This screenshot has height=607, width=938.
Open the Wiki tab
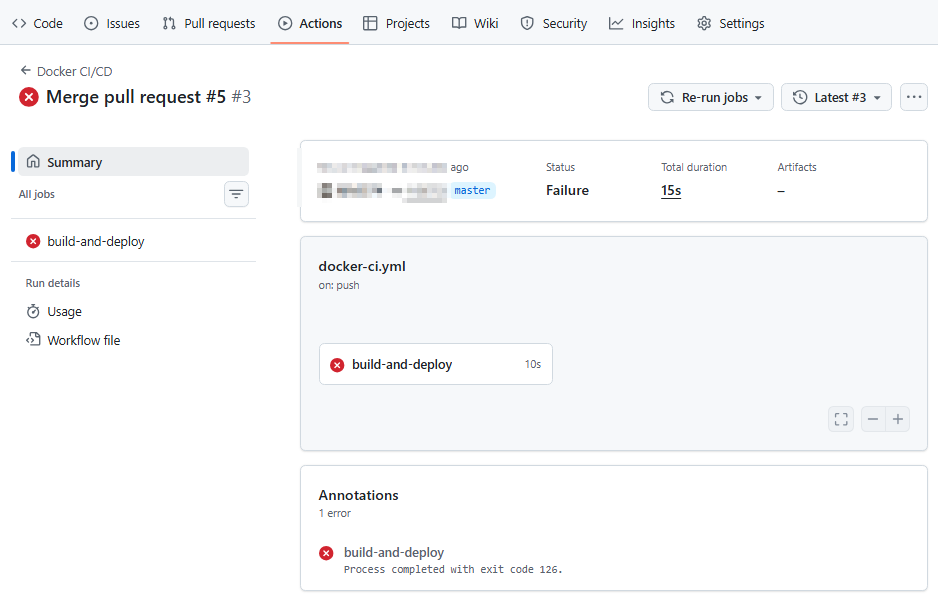(x=475, y=23)
